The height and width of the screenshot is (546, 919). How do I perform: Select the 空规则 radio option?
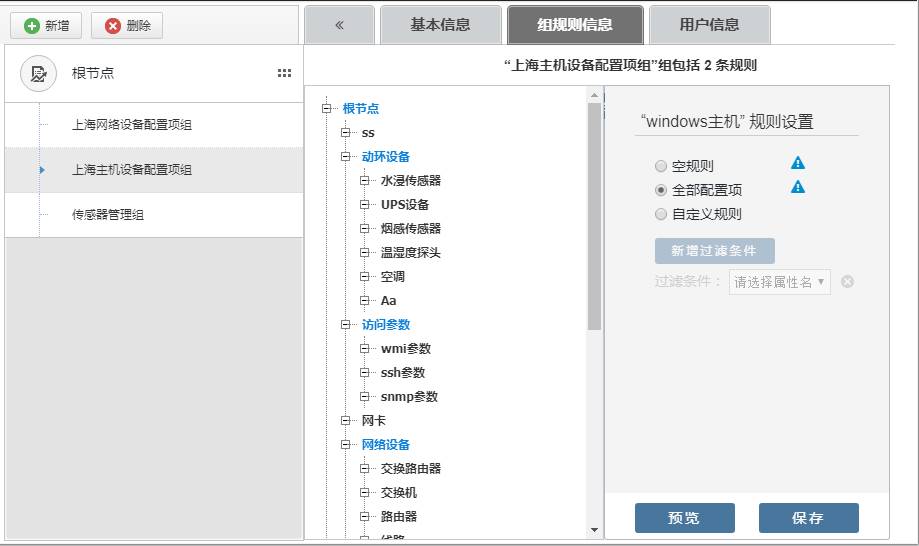[x=660, y=166]
